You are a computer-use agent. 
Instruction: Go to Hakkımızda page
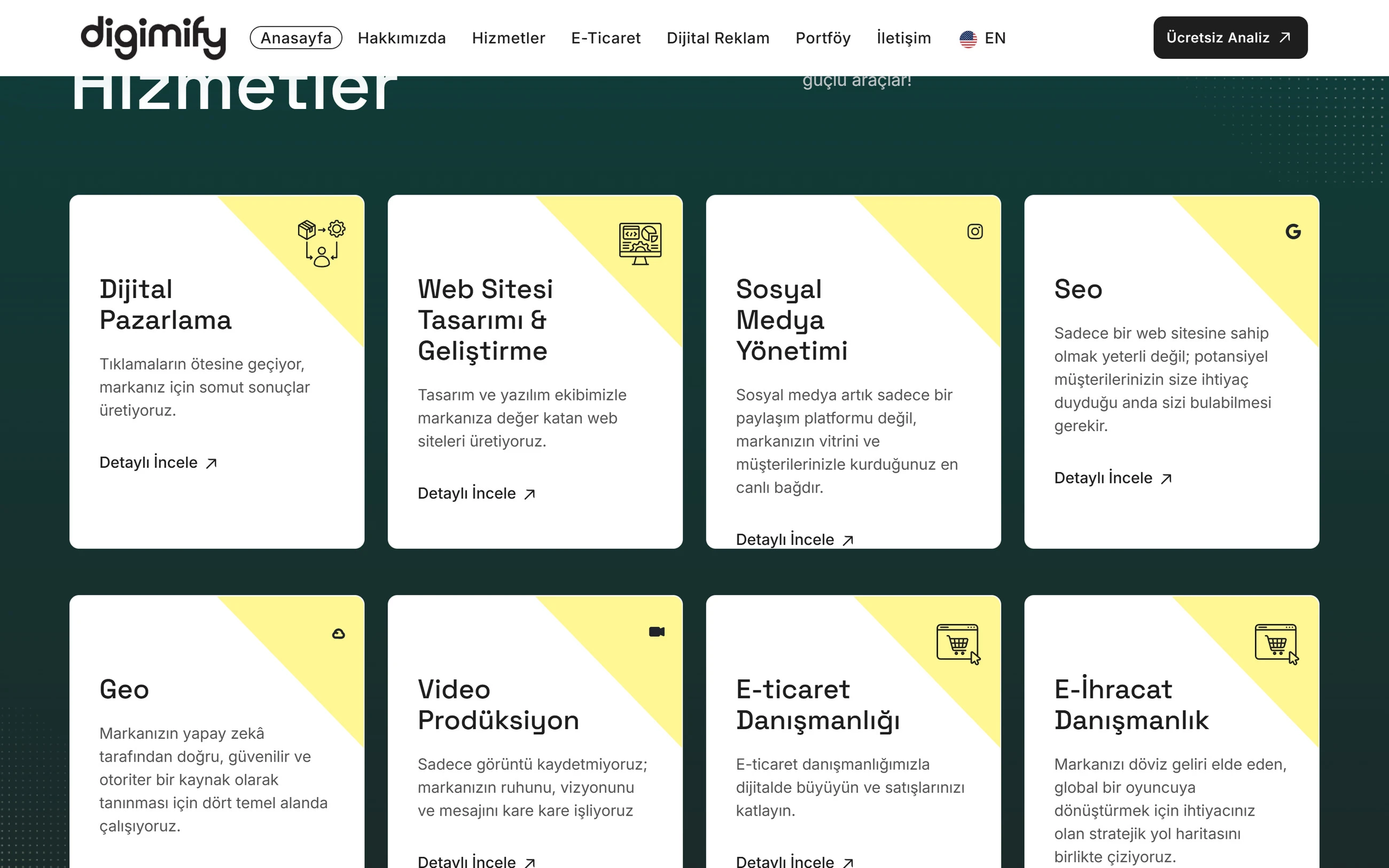402,38
